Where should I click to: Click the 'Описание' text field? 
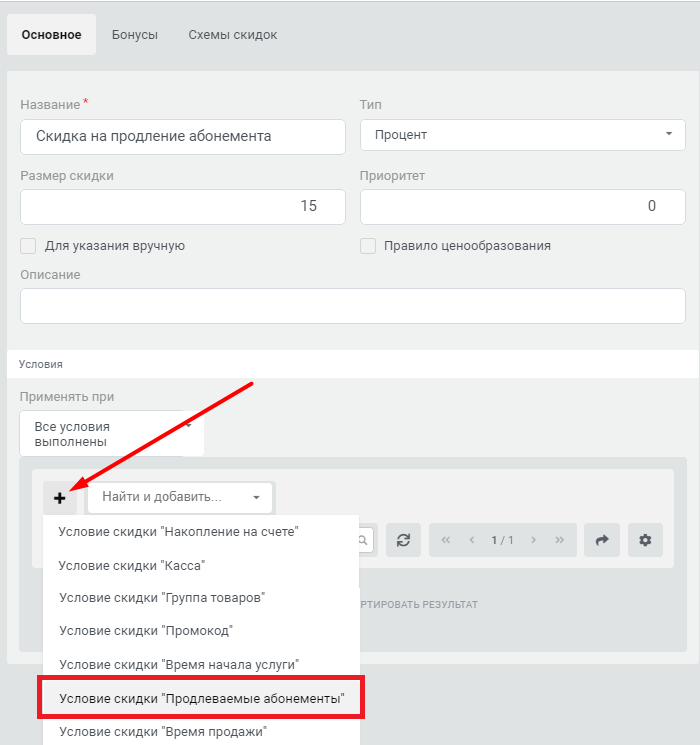coord(353,306)
